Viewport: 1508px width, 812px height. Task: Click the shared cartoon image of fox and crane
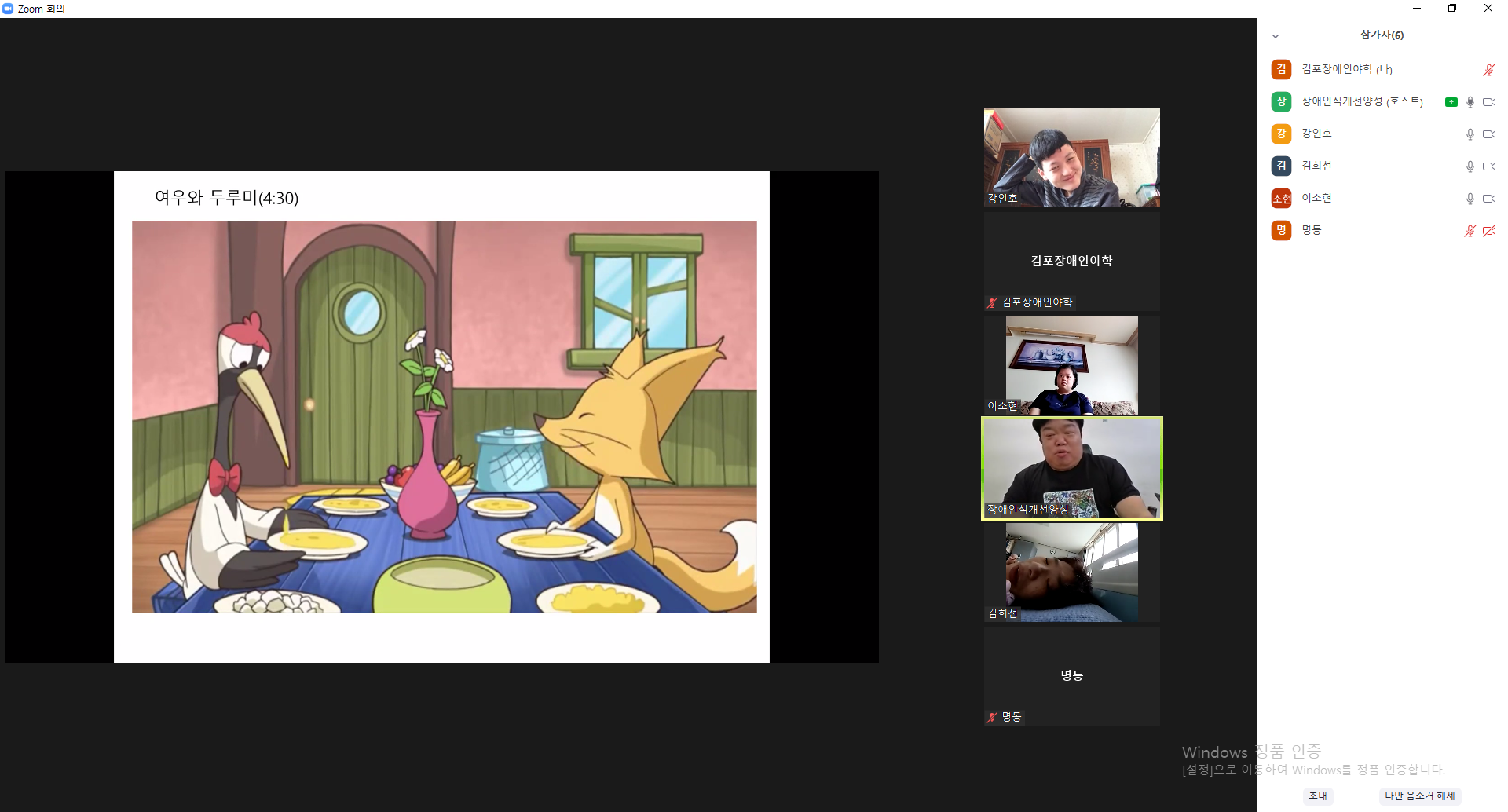coord(444,417)
